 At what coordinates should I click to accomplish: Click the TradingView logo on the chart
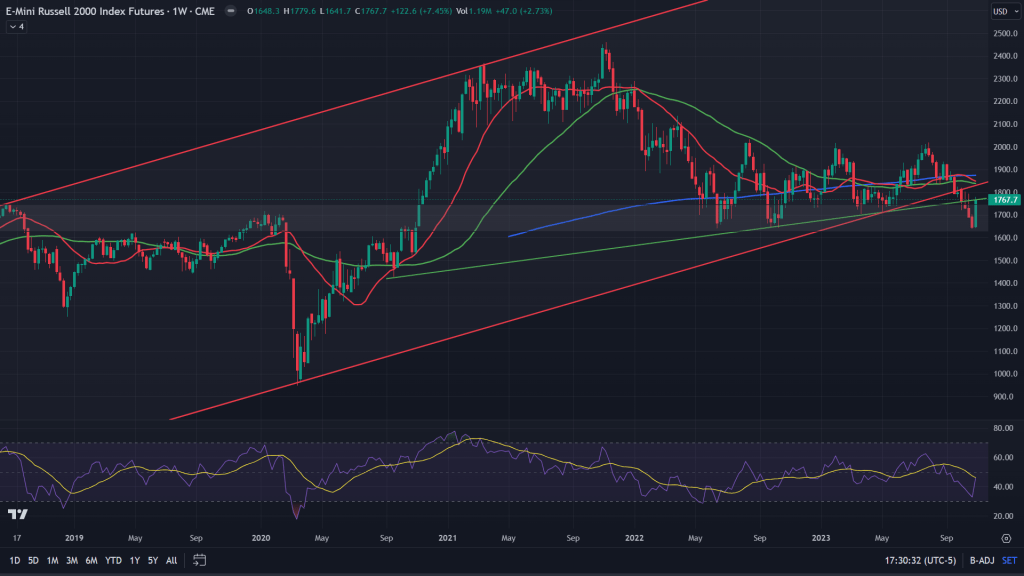pos(17,514)
